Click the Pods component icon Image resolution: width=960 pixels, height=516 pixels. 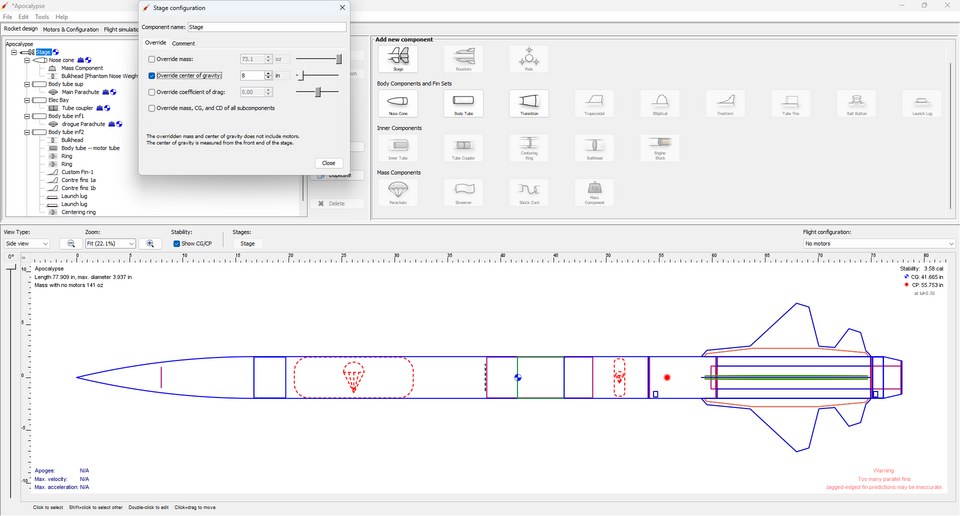pyautogui.click(x=528, y=60)
